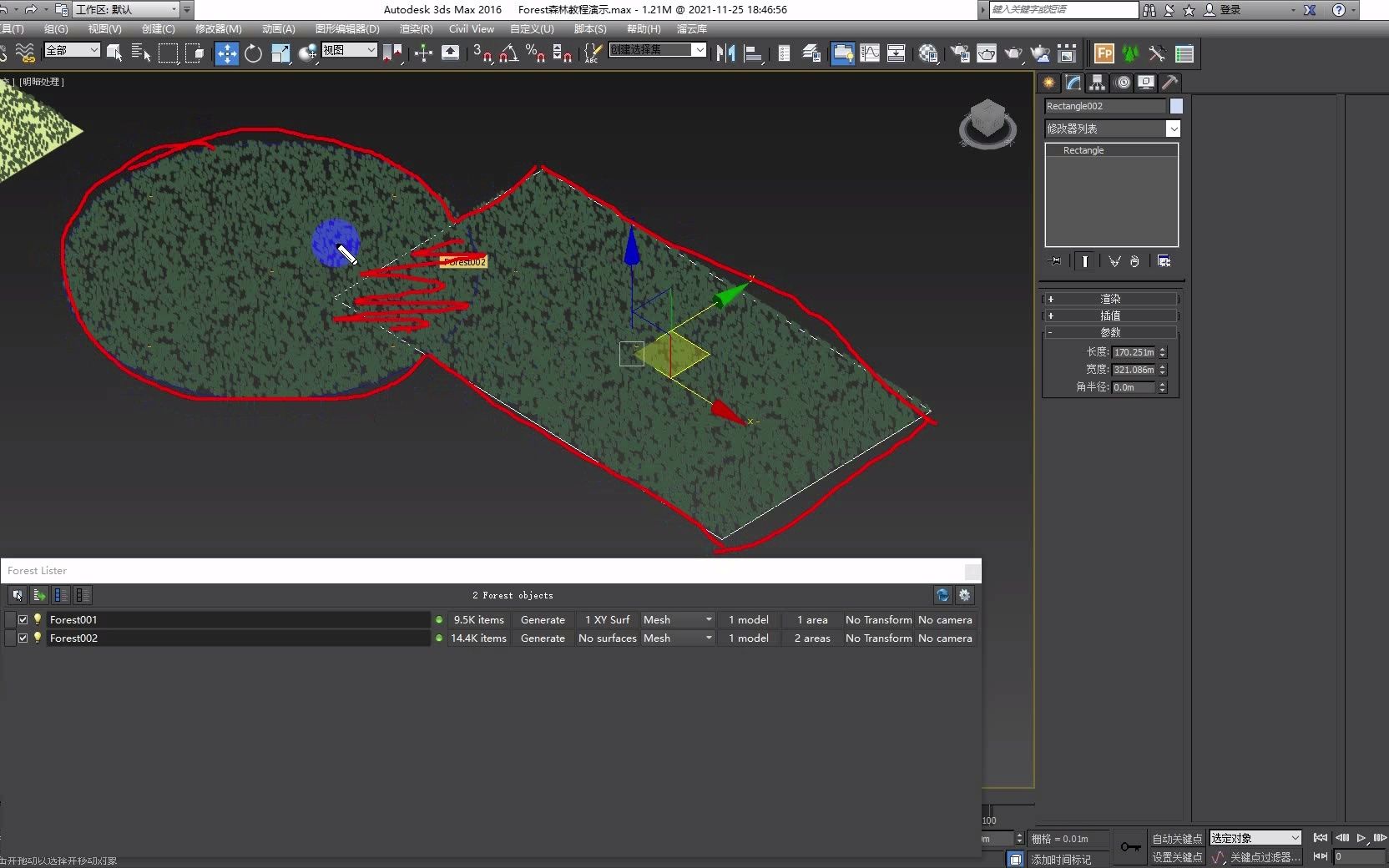1389x868 pixels.
Task: Open Curve Editor from toolbar
Action: (x=870, y=54)
